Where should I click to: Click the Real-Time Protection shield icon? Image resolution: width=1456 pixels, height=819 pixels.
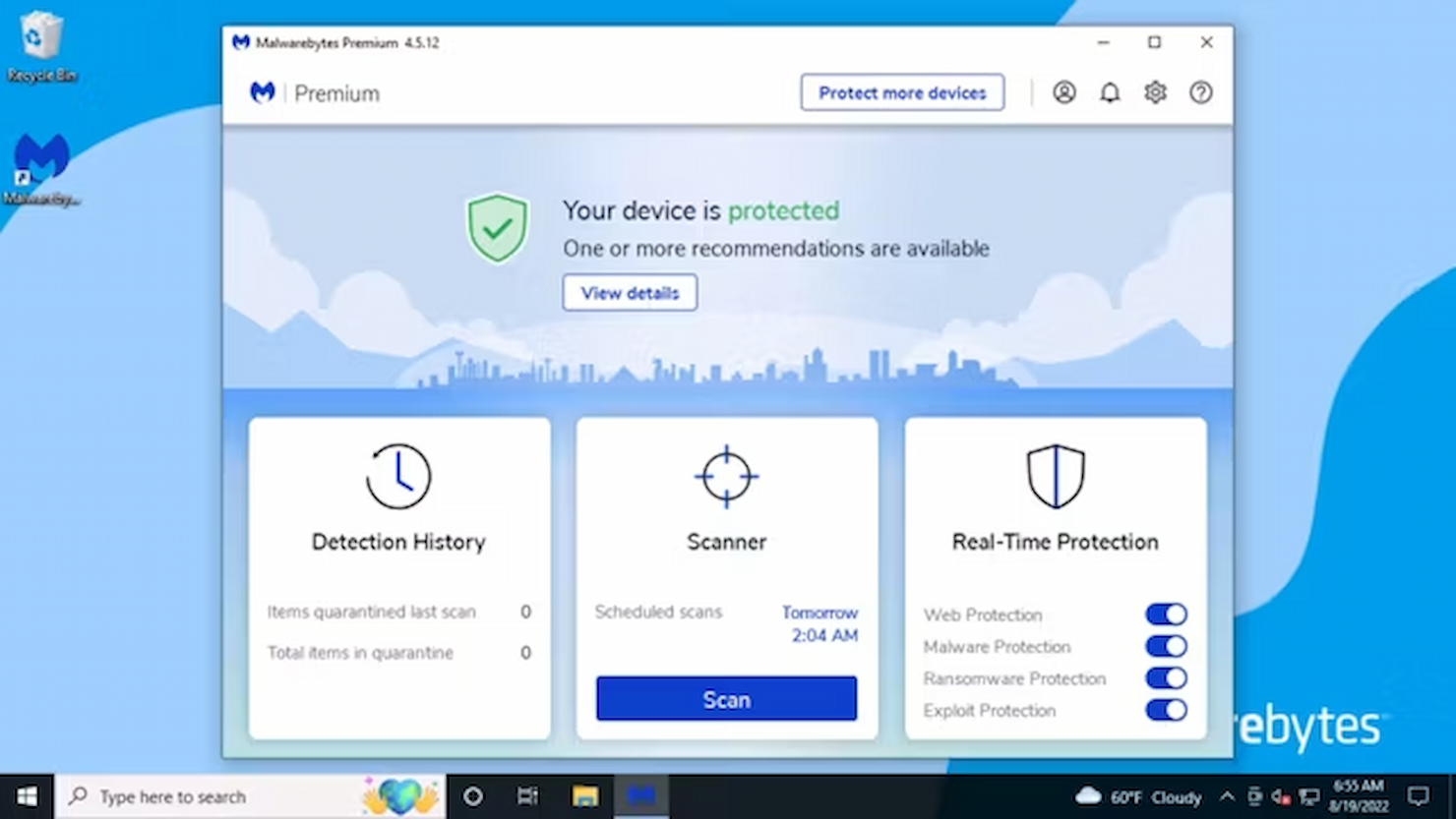coord(1056,477)
